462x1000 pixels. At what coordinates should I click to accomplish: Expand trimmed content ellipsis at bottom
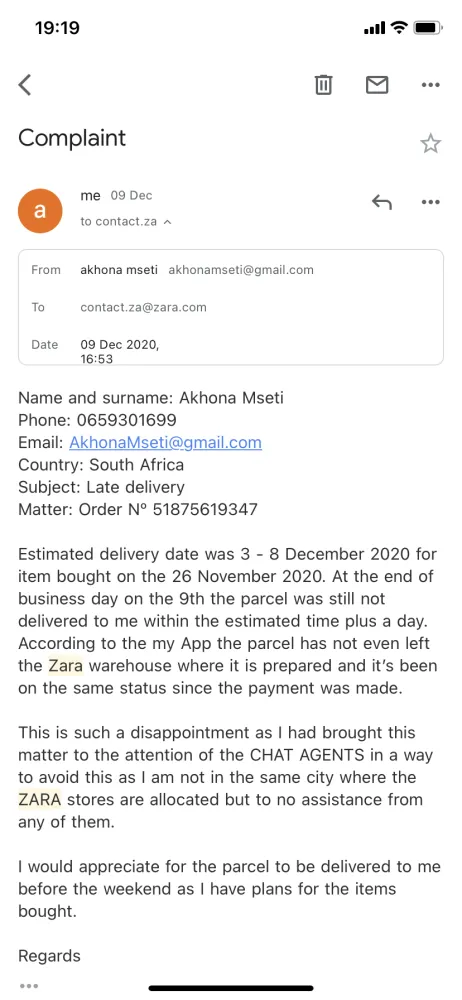point(29,986)
